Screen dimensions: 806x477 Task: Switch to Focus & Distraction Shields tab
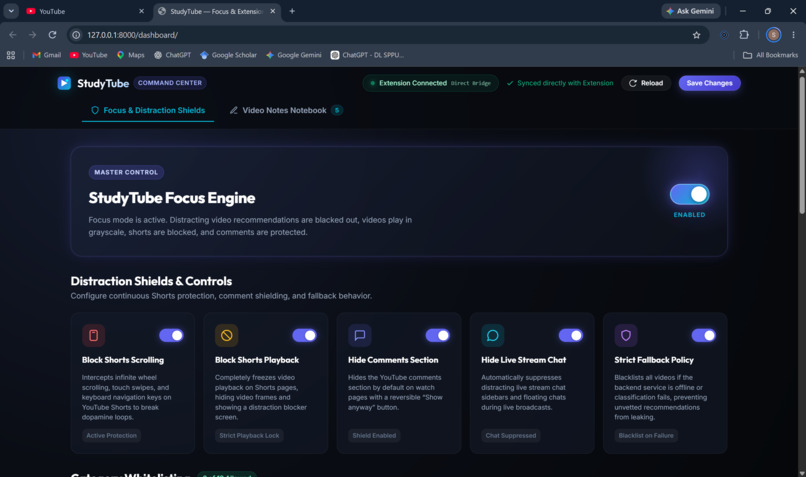coord(148,111)
